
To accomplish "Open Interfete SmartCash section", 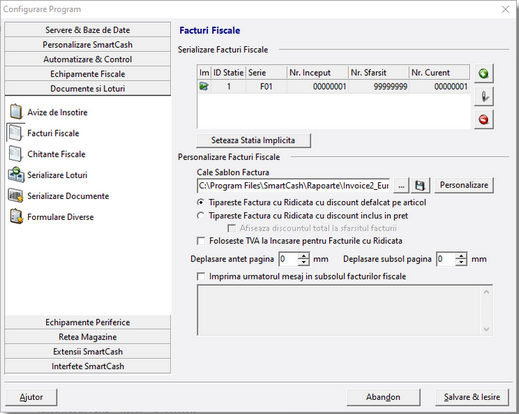I will [88, 366].
